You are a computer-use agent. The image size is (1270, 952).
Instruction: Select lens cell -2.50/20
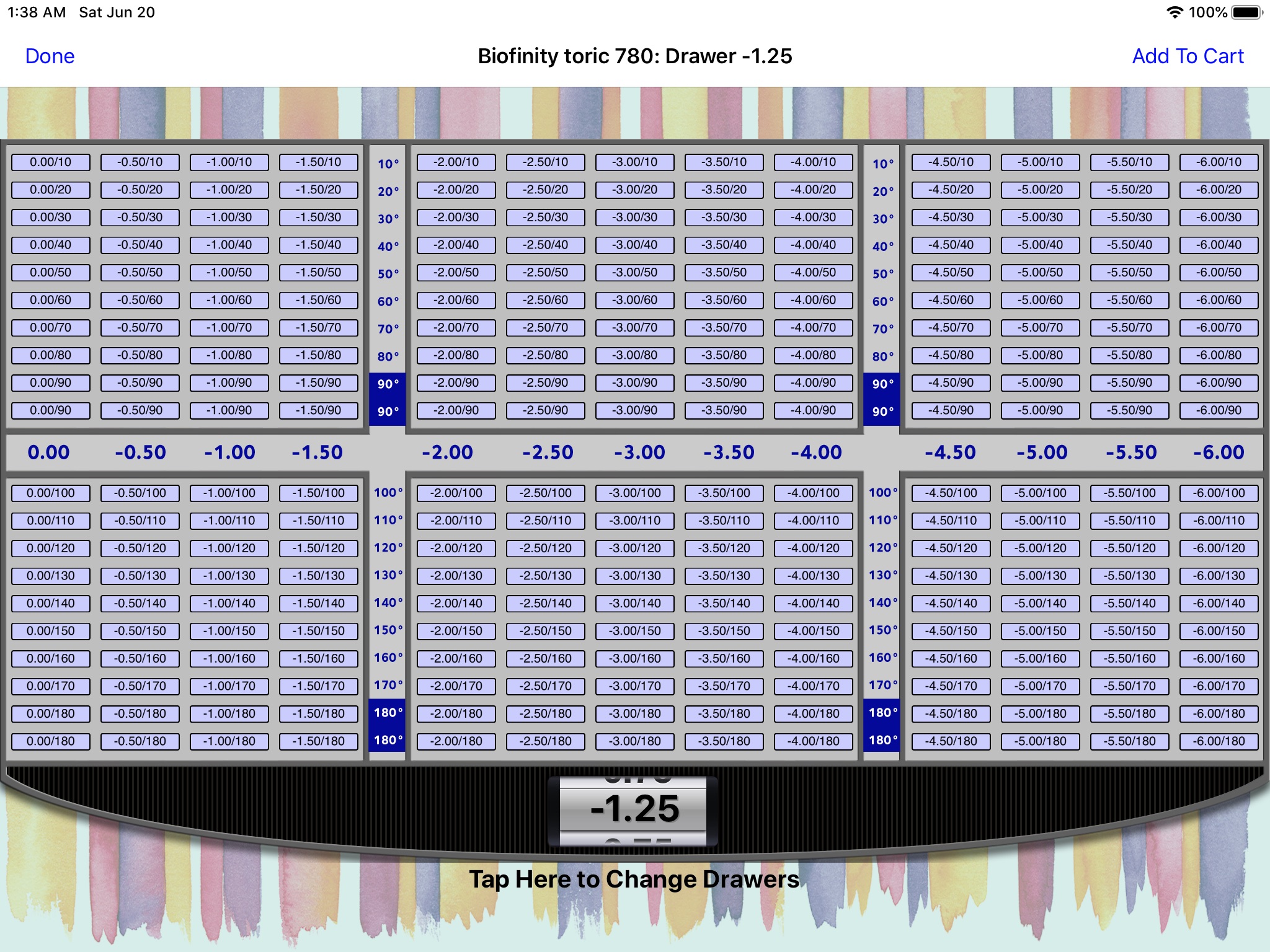[546, 190]
